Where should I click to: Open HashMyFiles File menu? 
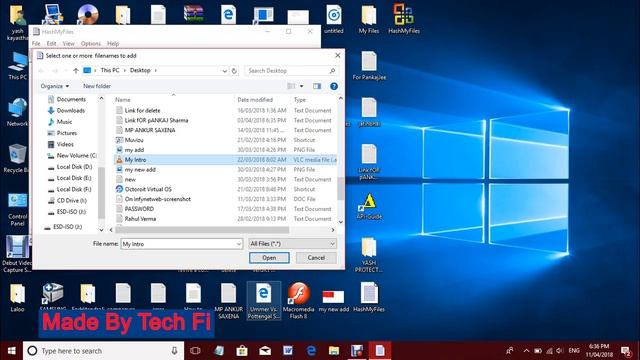[x=36, y=44]
